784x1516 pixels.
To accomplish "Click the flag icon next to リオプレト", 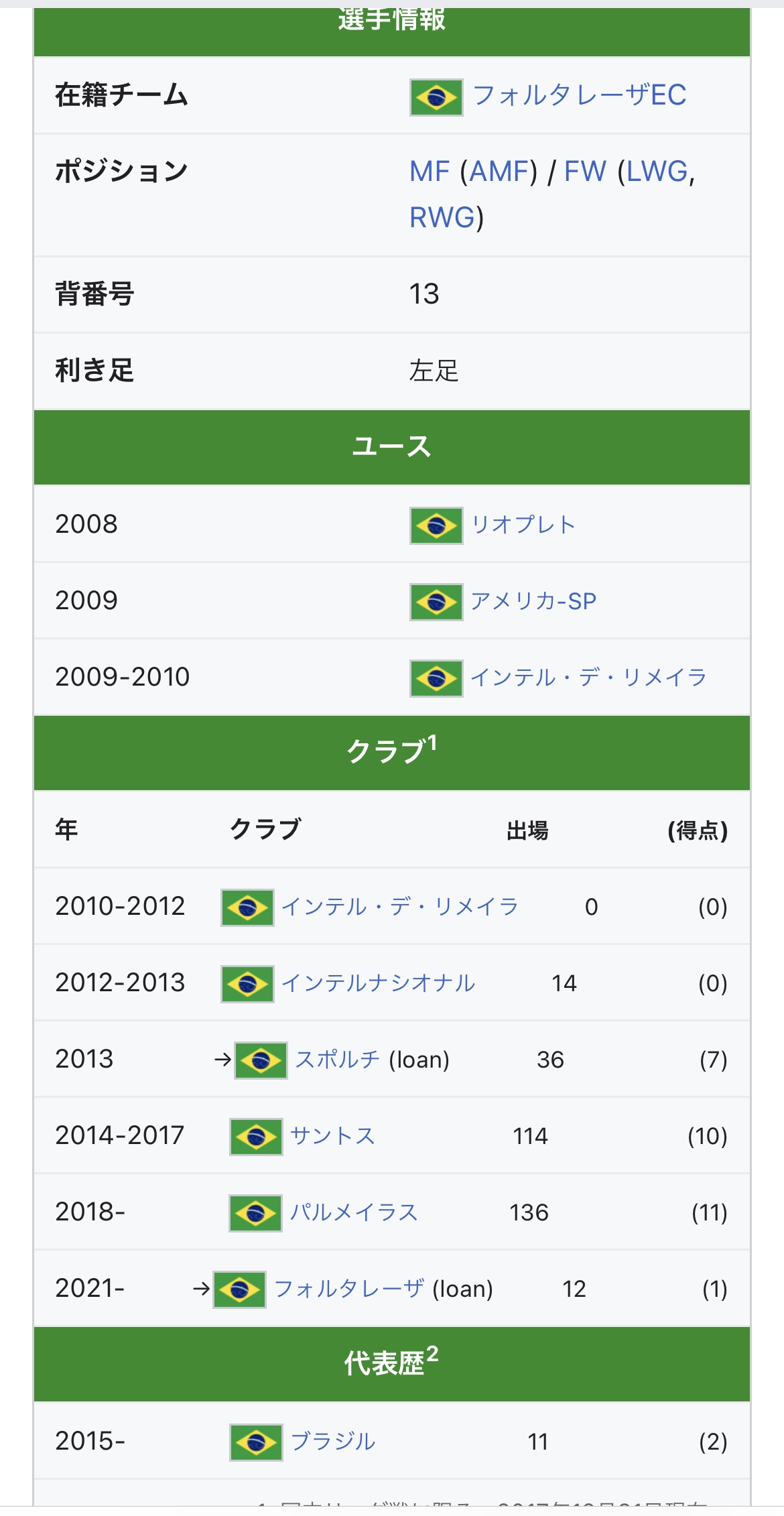I will 436,525.
